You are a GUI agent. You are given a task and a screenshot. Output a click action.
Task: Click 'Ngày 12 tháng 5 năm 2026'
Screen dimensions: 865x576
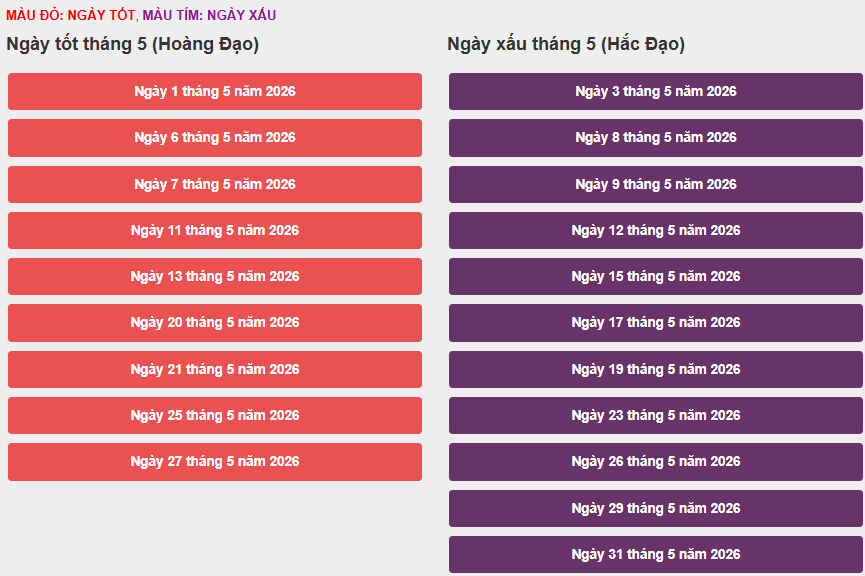(x=656, y=230)
